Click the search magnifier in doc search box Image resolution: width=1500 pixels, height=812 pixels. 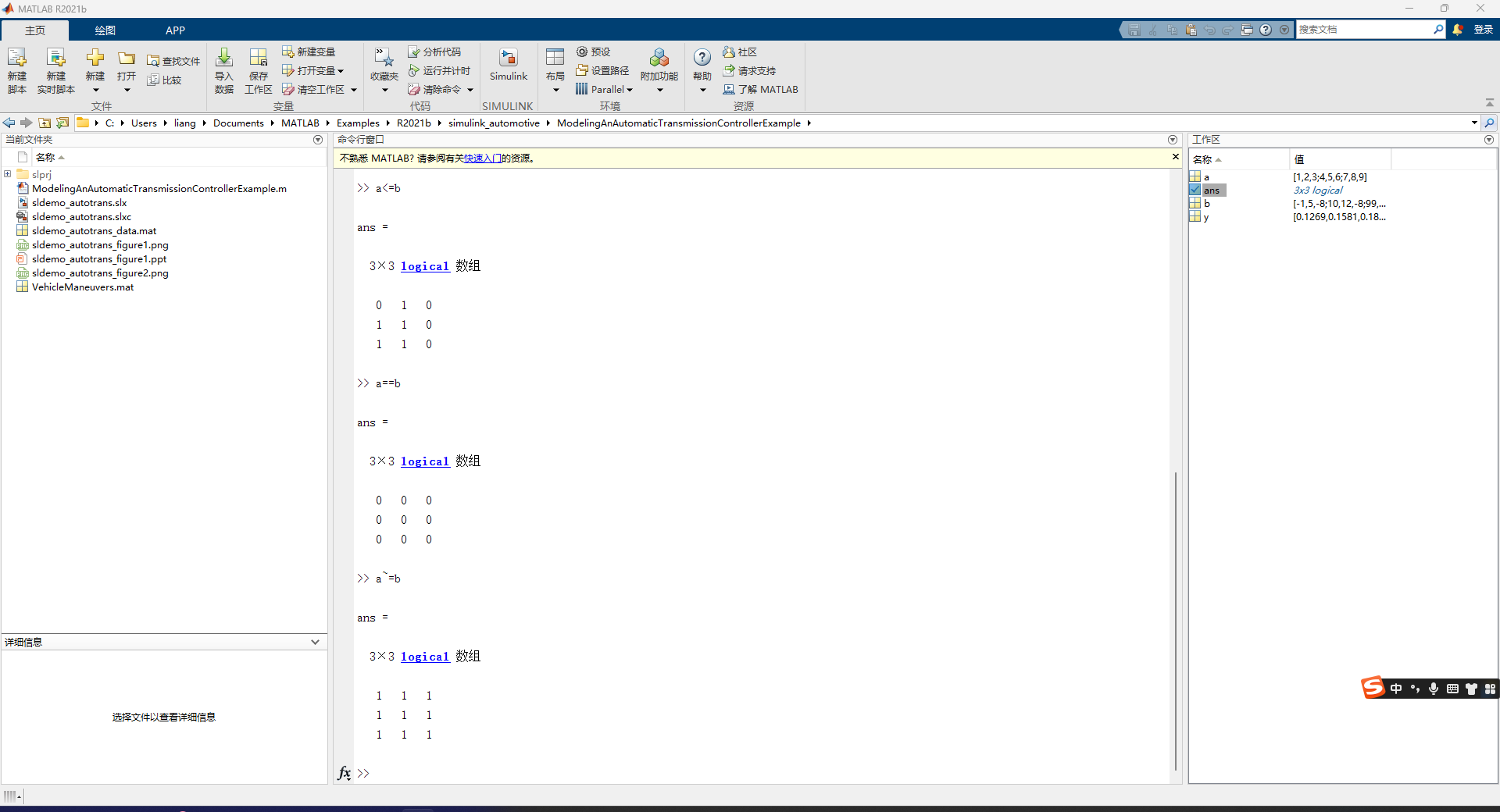pos(1438,30)
